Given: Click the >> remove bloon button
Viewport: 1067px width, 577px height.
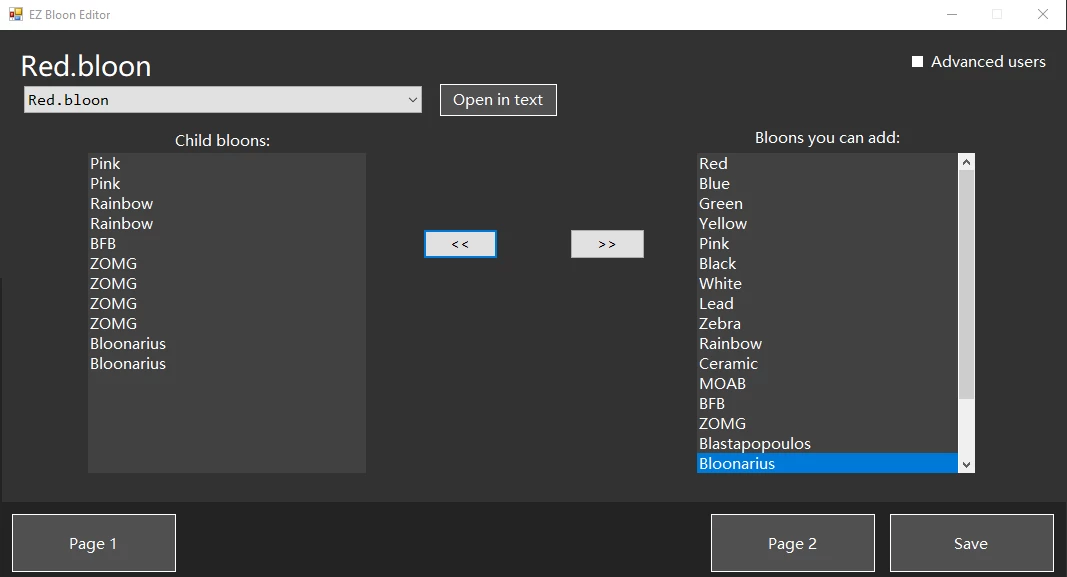Looking at the screenshot, I should coord(607,244).
